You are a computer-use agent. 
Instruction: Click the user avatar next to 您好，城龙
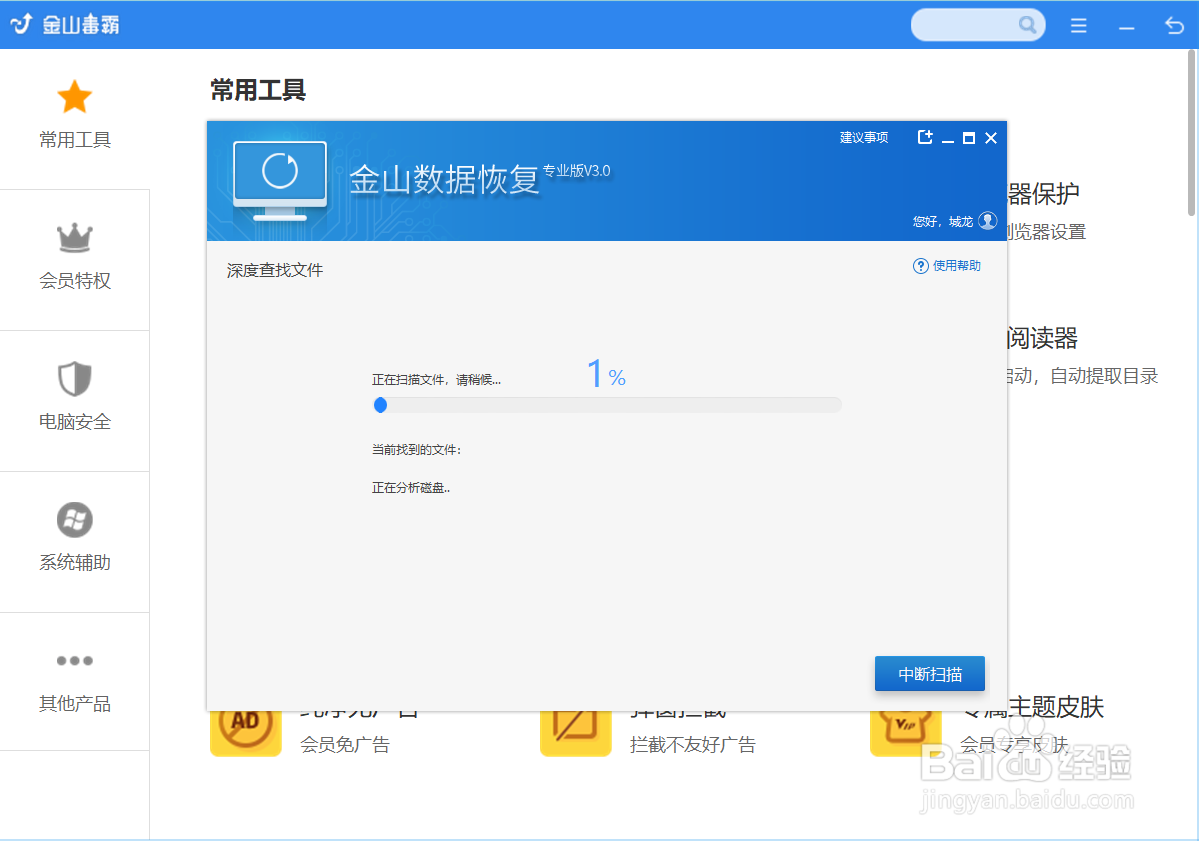[987, 221]
